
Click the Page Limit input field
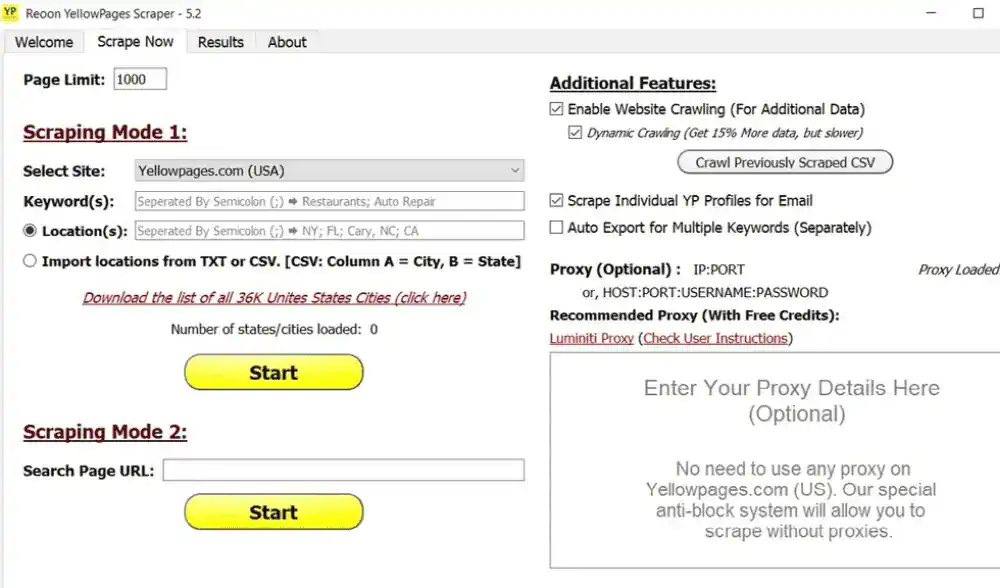pyautogui.click(x=140, y=79)
